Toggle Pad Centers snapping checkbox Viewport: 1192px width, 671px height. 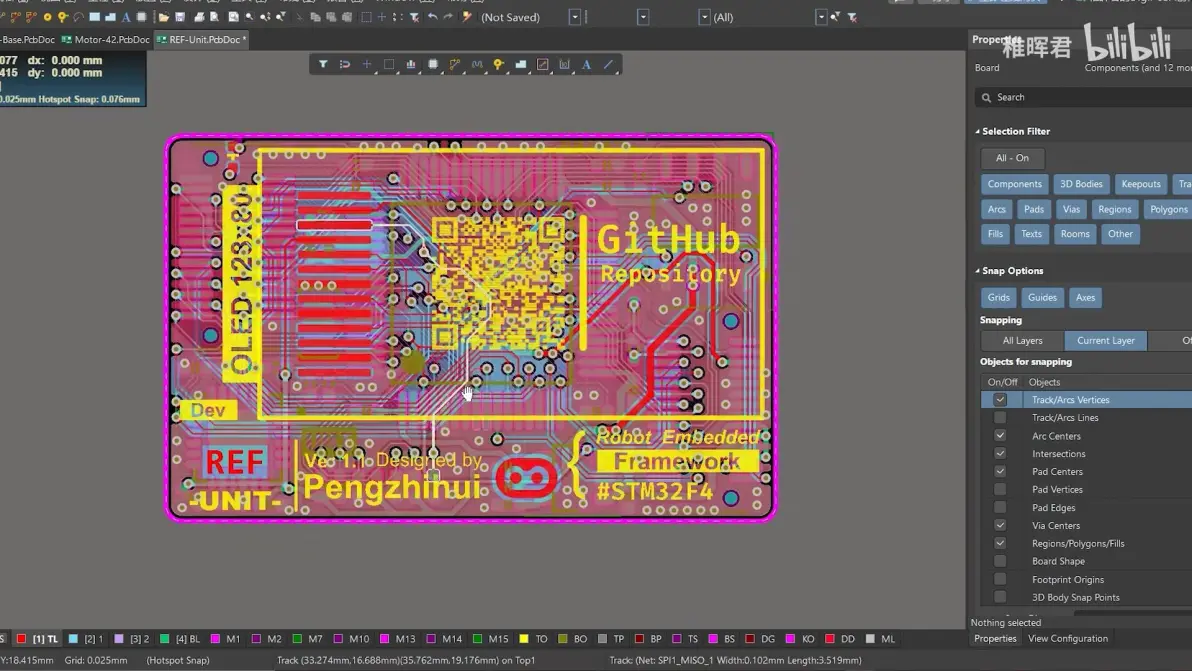pyautogui.click(x=1000, y=472)
